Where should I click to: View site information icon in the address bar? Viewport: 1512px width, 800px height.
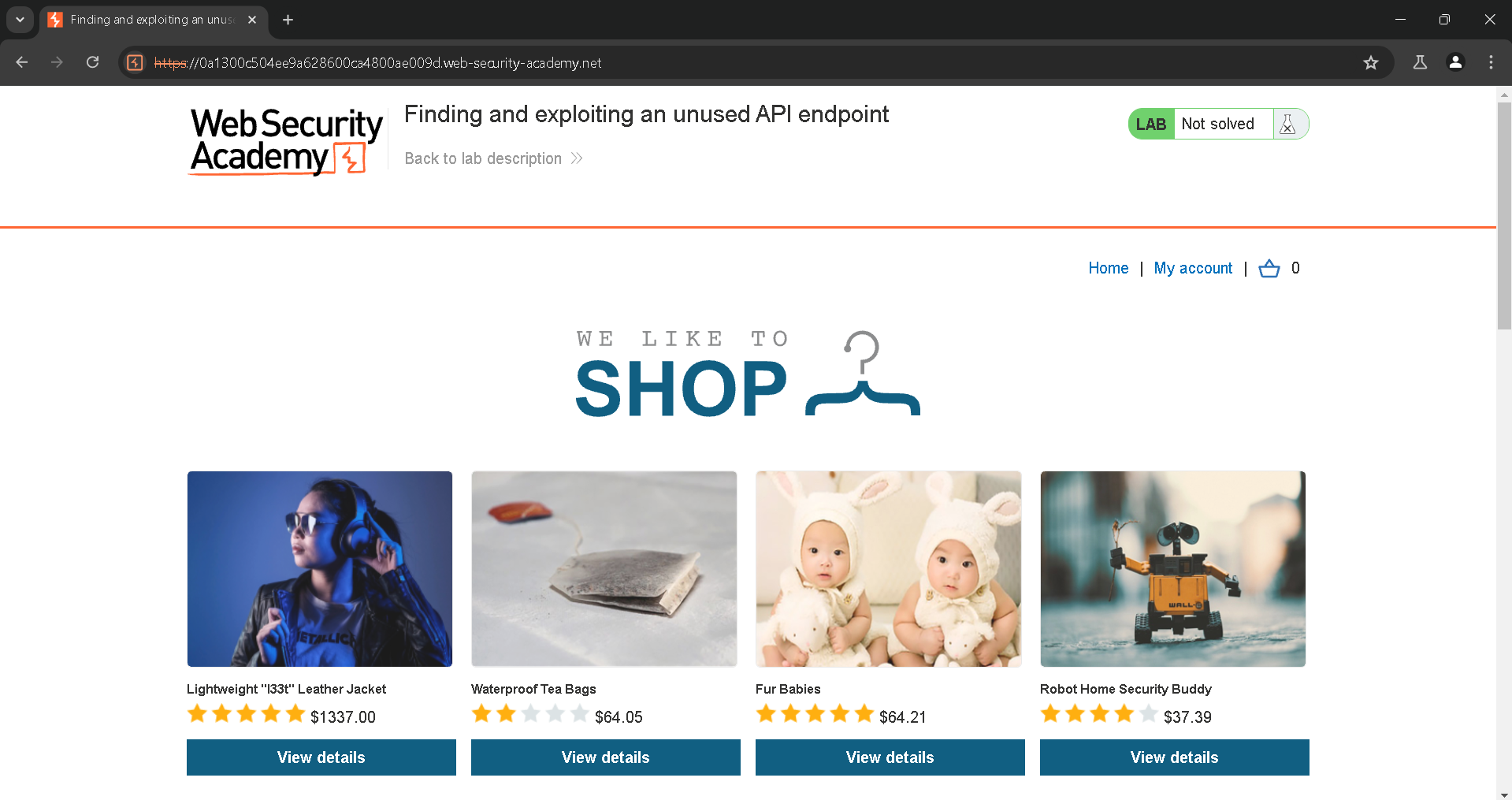(x=136, y=63)
